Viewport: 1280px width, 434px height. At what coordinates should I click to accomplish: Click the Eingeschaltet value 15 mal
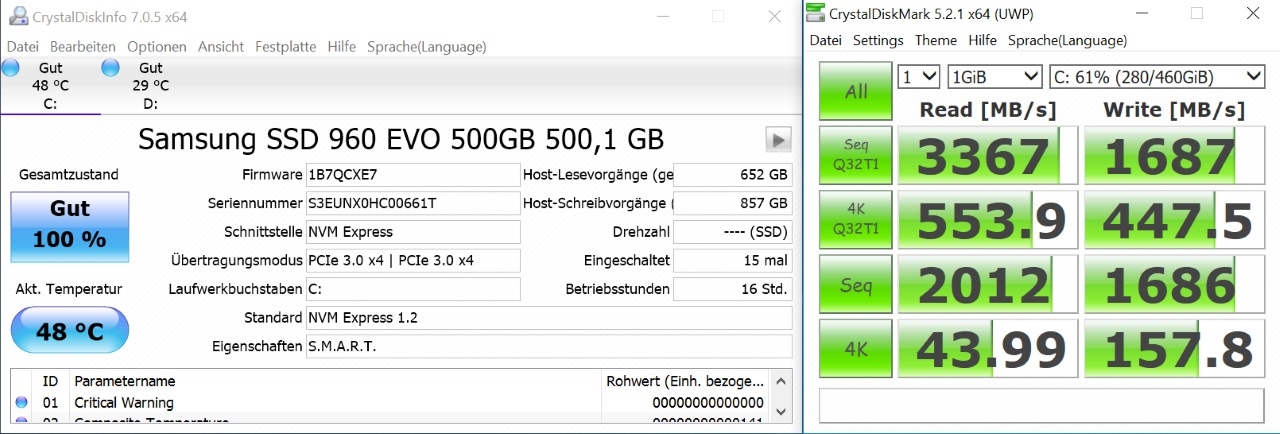732,260
